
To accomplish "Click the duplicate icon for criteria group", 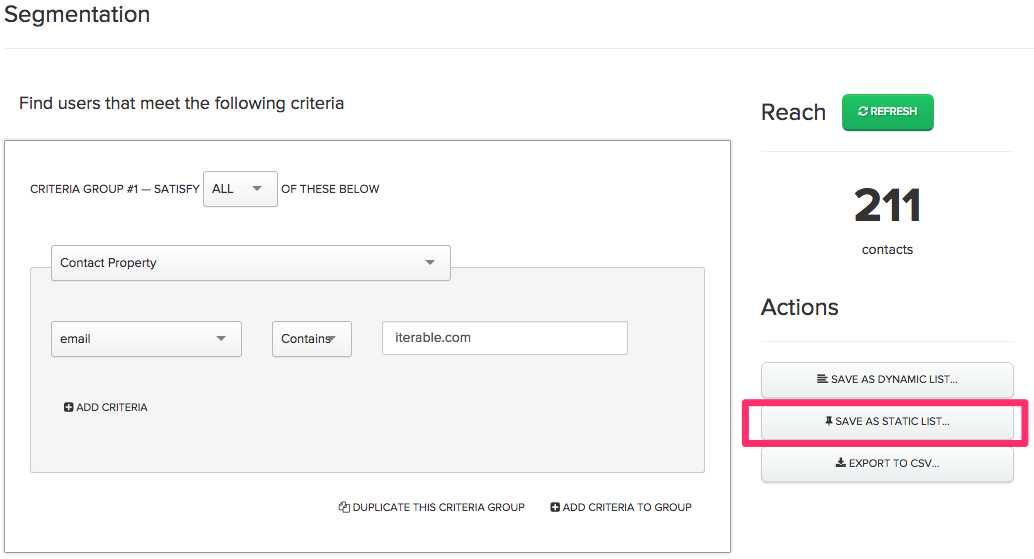I will click(344, 507).
